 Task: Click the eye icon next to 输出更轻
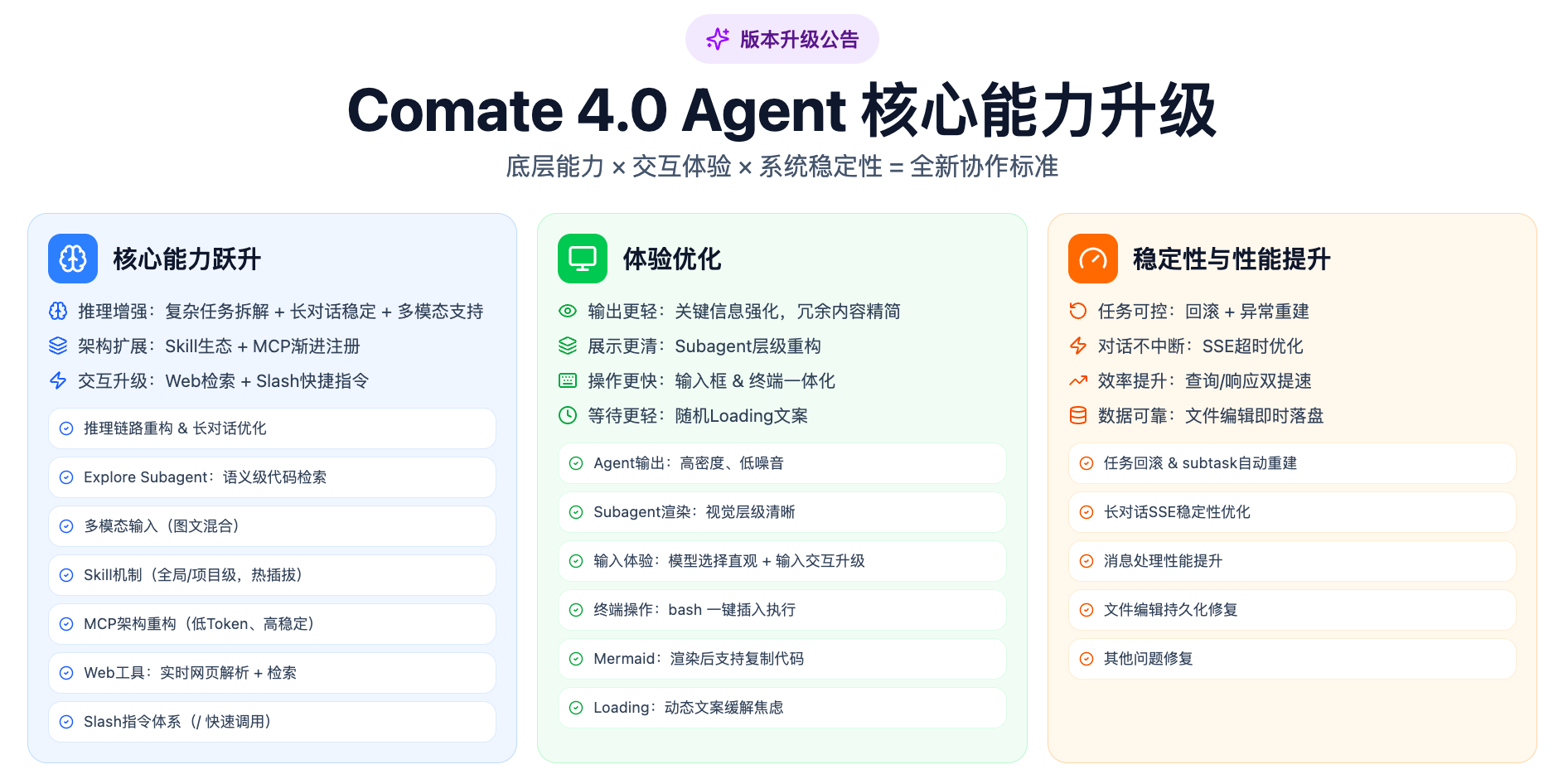click(568, 311)
